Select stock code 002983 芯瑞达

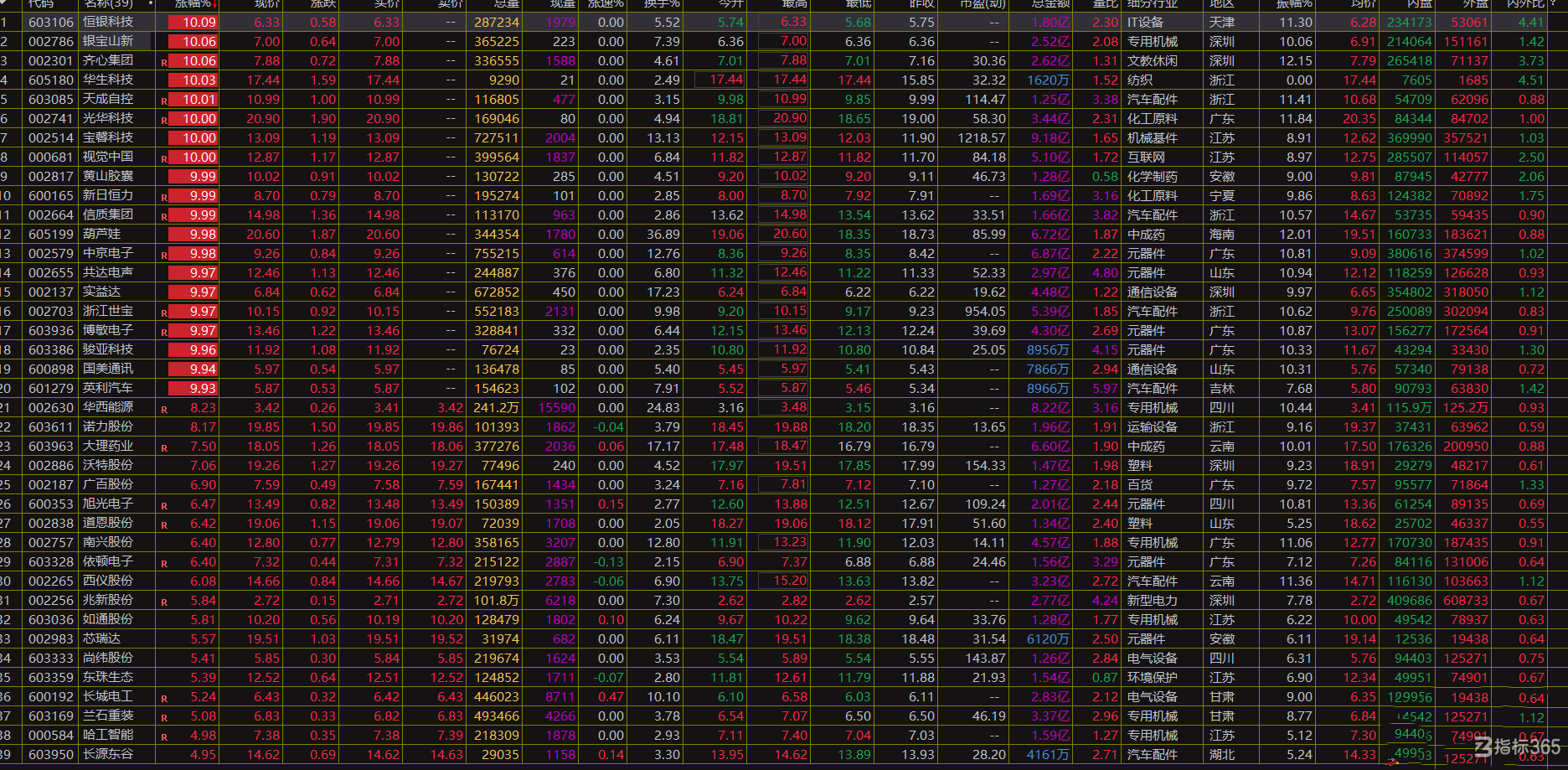(x=51, y=638)
